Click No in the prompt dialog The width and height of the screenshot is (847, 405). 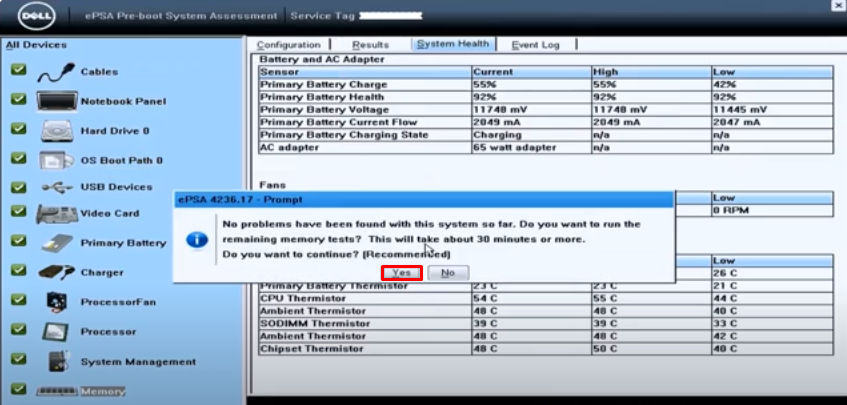(x=447, y=272)
